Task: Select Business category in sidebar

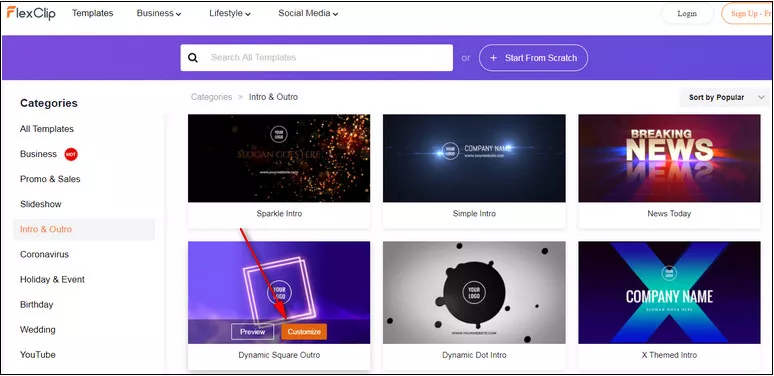Action: point(39,154)
